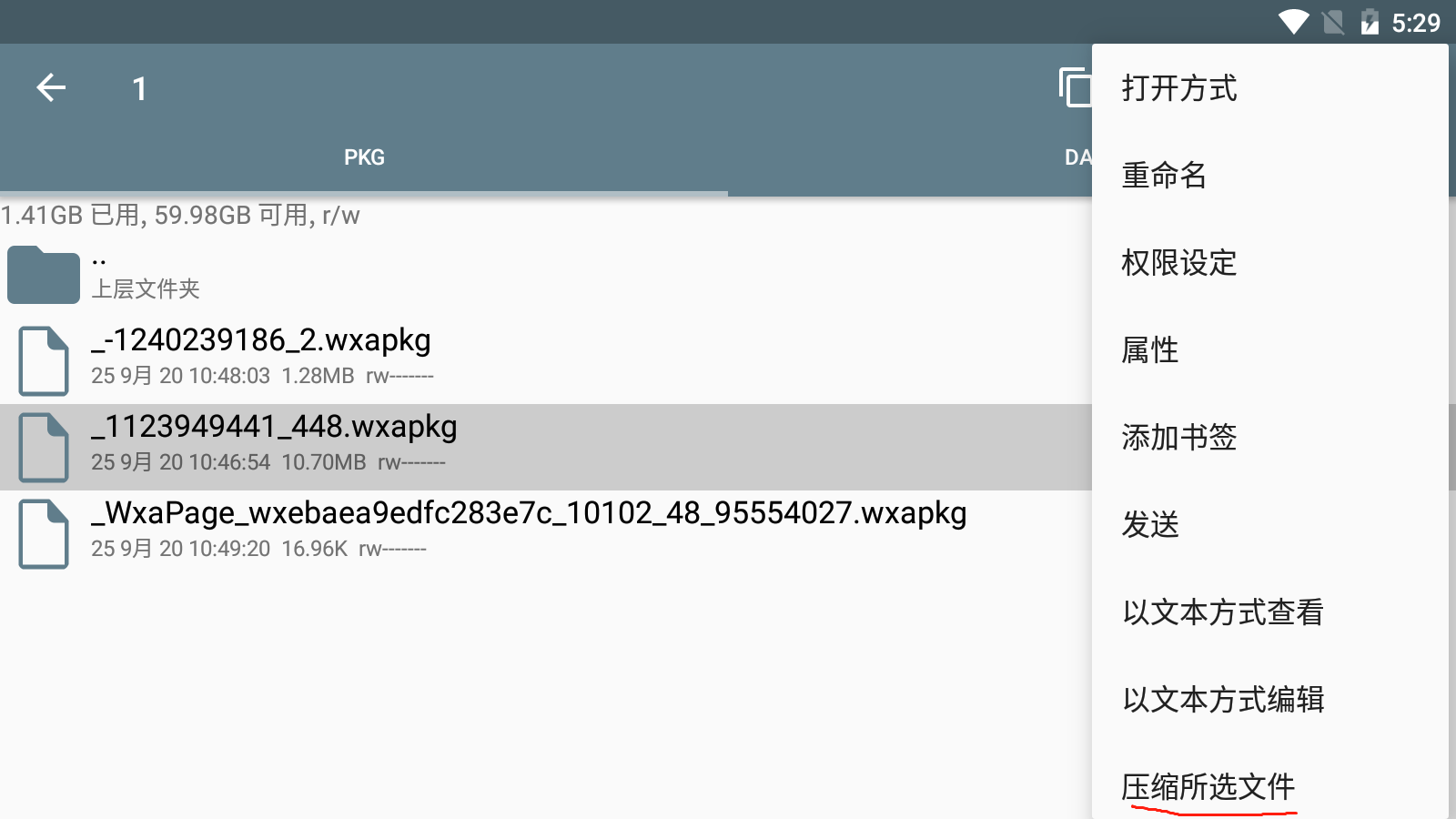Click file icon of _1123949441_448.wxapkg
Image resolution: width=1456 pixels, height=819 pixels.
point(44,447)
